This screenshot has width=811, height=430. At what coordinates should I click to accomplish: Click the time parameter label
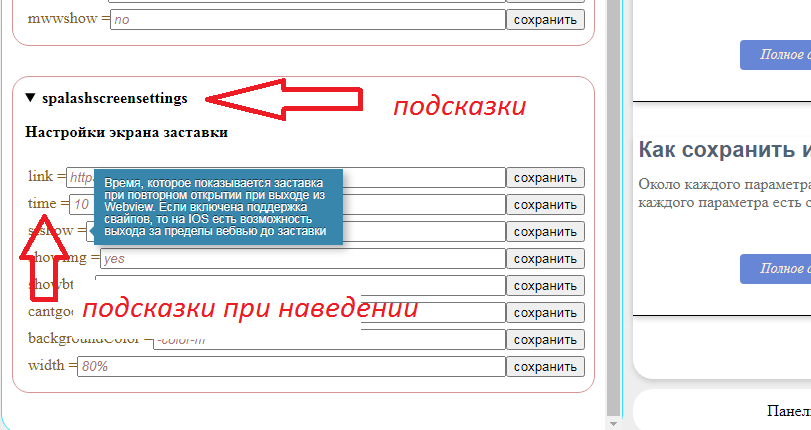click(42, 204)
